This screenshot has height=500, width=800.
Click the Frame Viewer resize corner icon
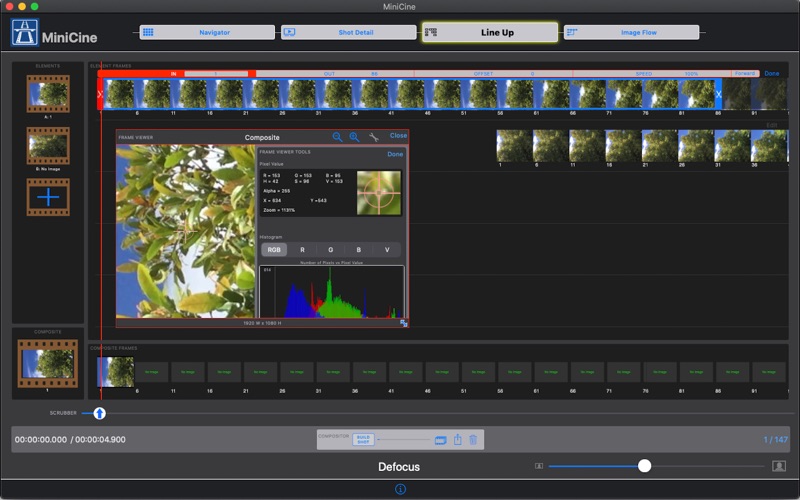(404, 323)
